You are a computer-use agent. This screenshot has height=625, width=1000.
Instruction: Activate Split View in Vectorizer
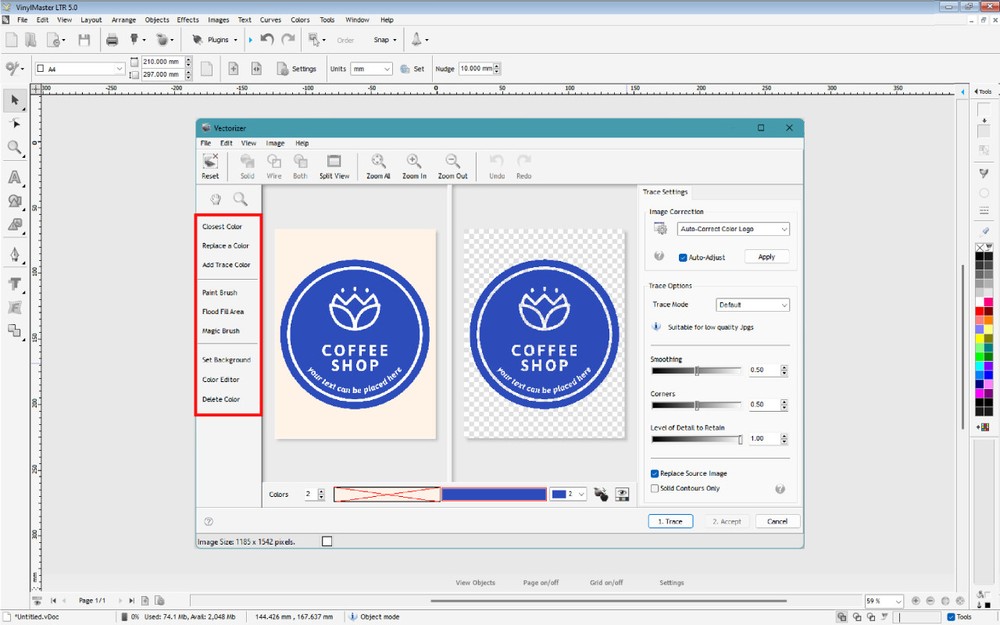click(333, 166)
